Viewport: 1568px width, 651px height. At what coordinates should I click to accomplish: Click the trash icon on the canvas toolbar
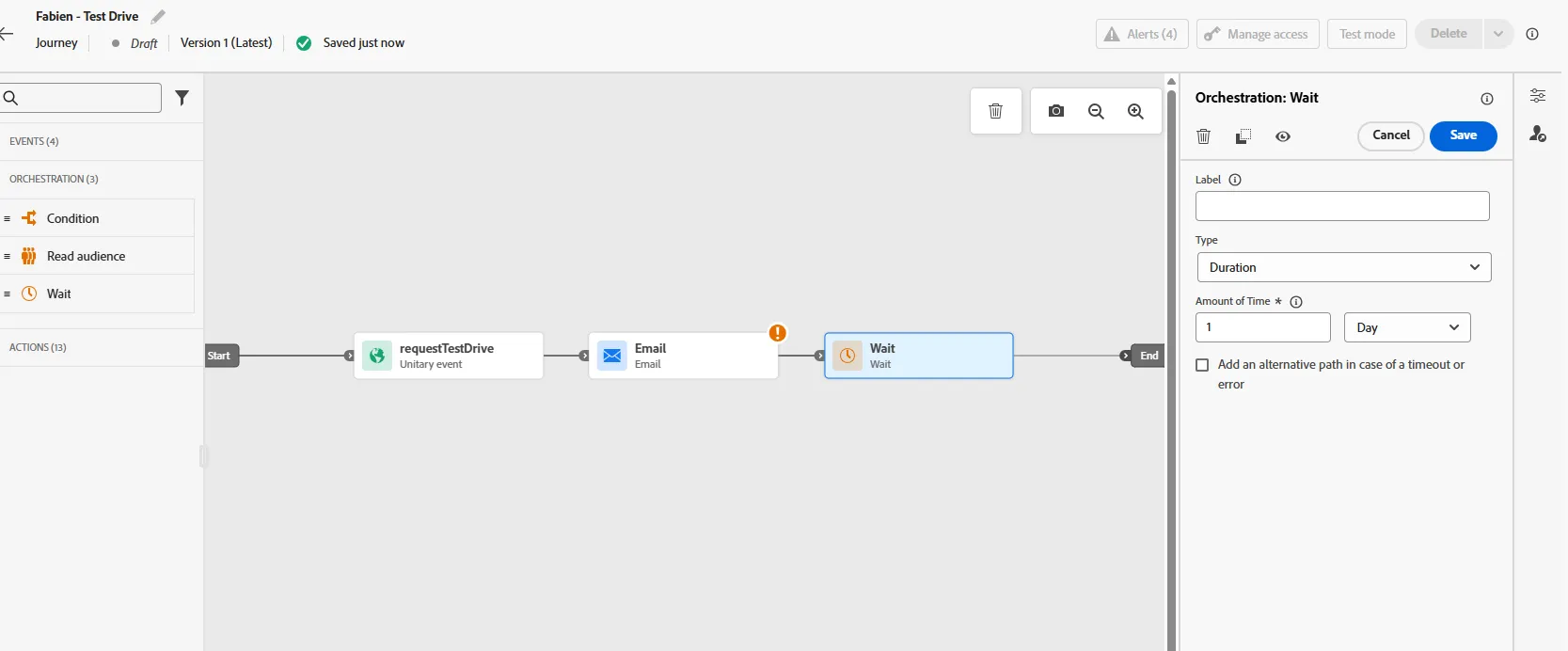click(x=995, y=111)
